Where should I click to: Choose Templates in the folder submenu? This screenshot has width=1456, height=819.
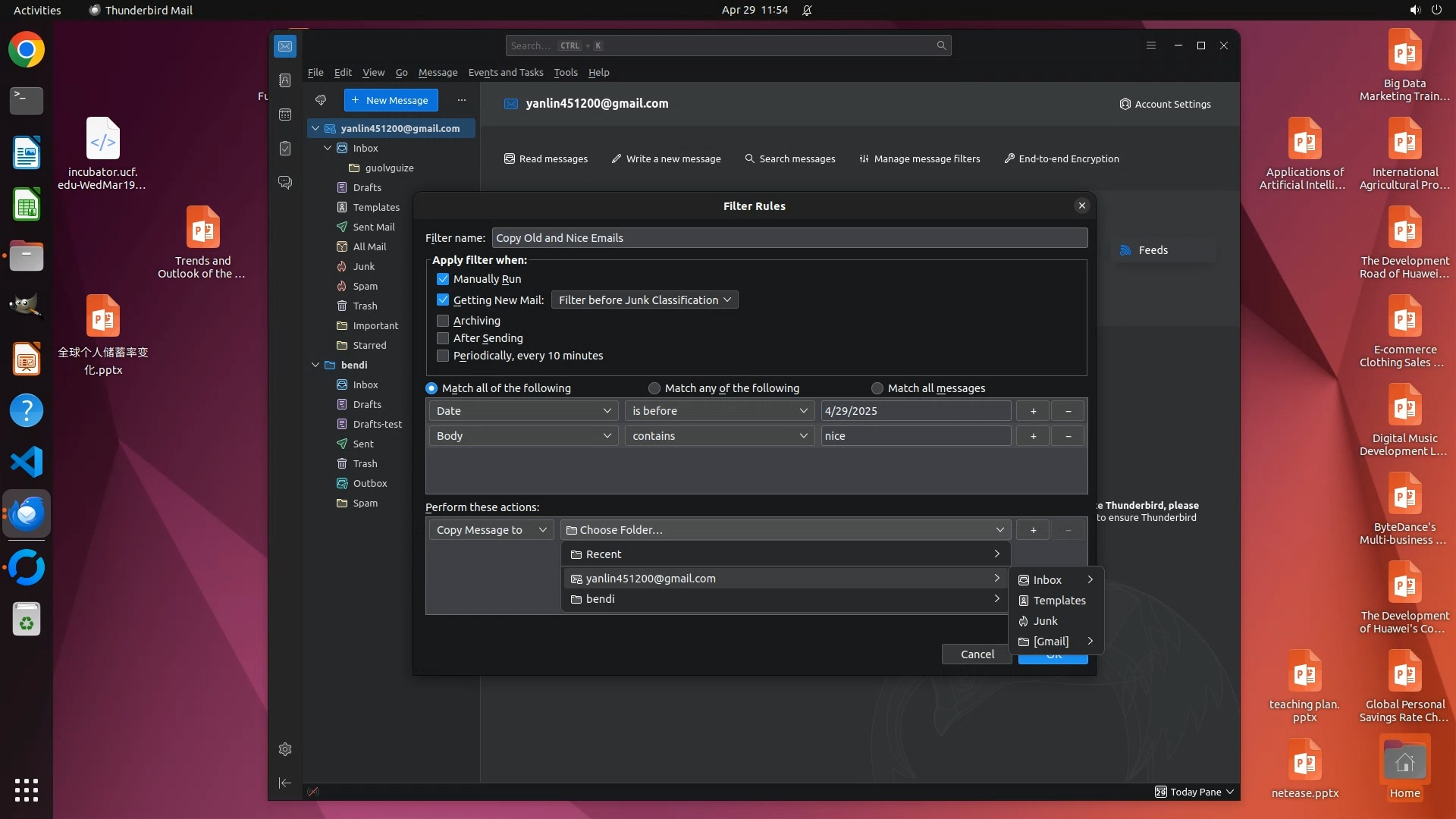click(x=1059, y=601)
